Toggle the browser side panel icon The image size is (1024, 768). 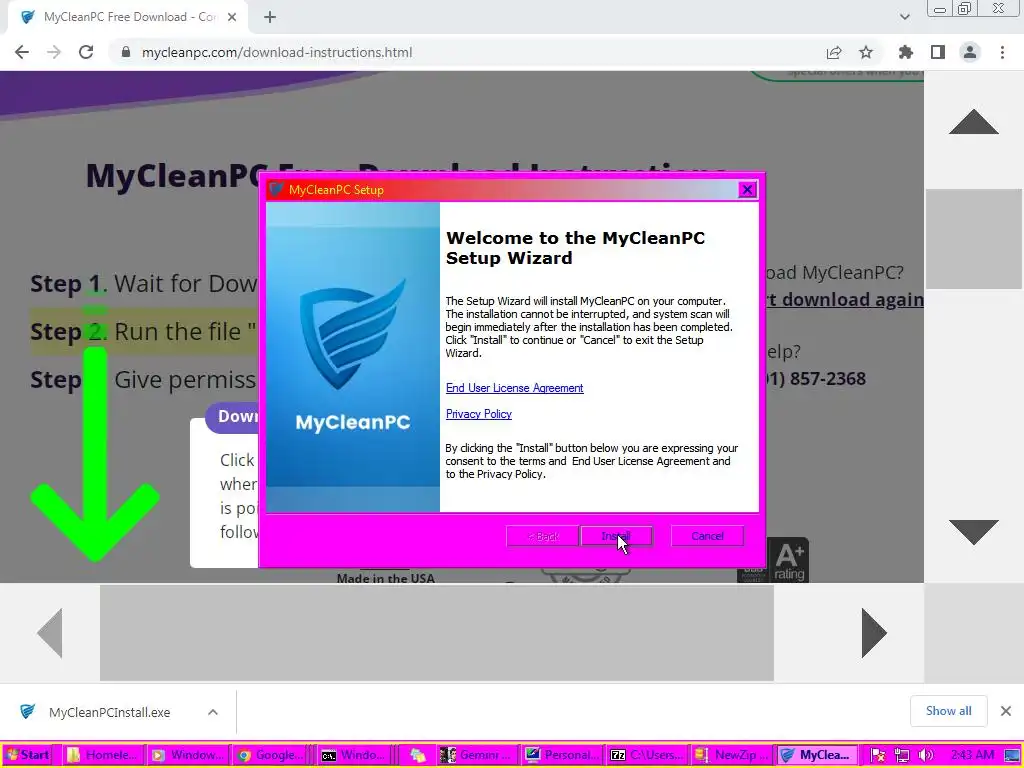pyautogui.click(x=938, y=52)
